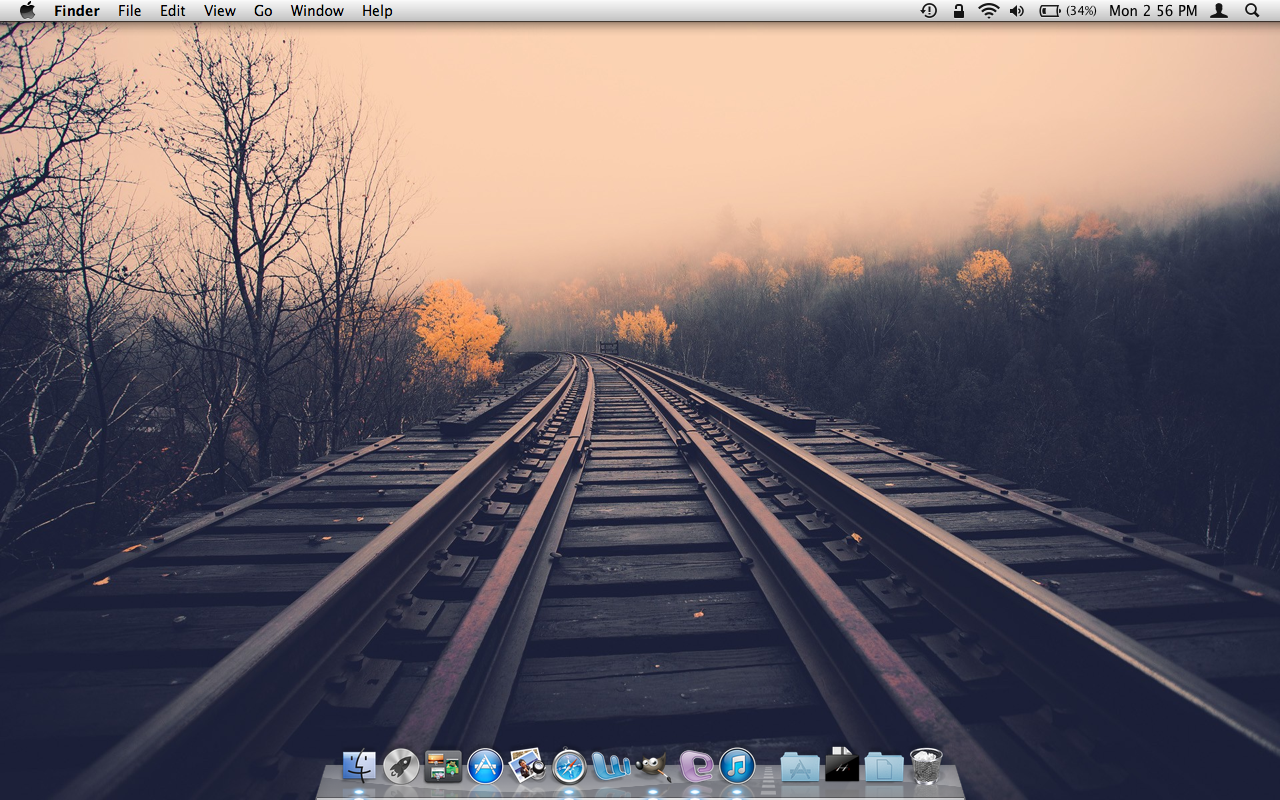Open the Go menu
1280x800 pixels.
tap(263, 11)
